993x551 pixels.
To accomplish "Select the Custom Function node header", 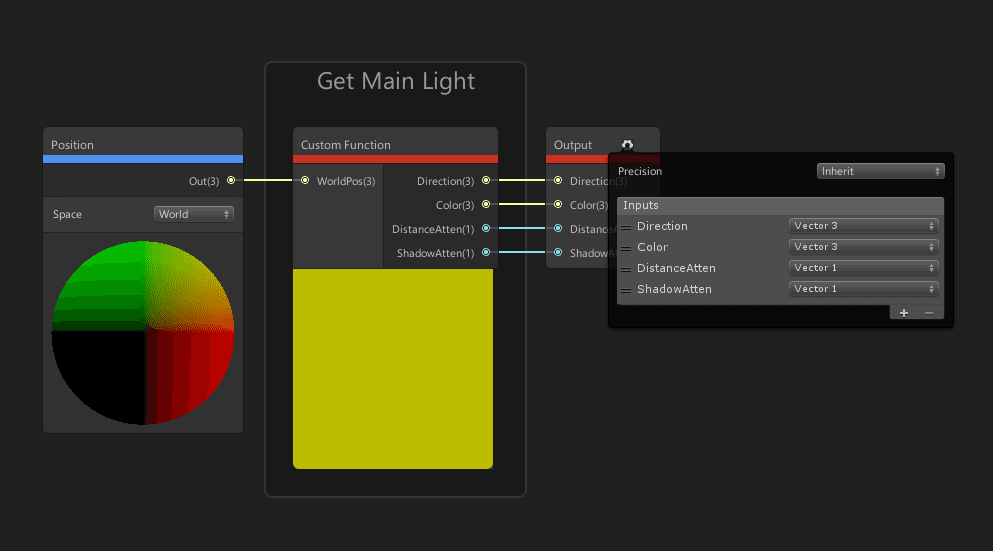I will [x=395, y=144].
